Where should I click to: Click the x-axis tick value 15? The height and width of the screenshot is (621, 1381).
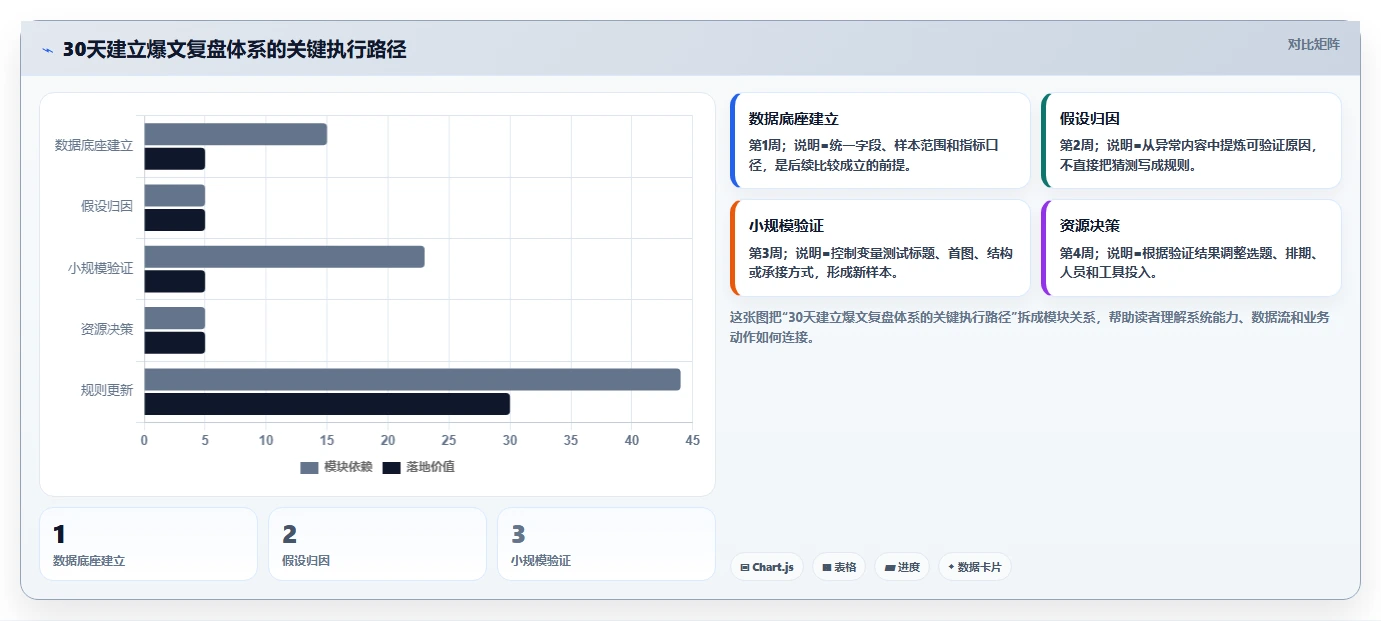[327, 440]
